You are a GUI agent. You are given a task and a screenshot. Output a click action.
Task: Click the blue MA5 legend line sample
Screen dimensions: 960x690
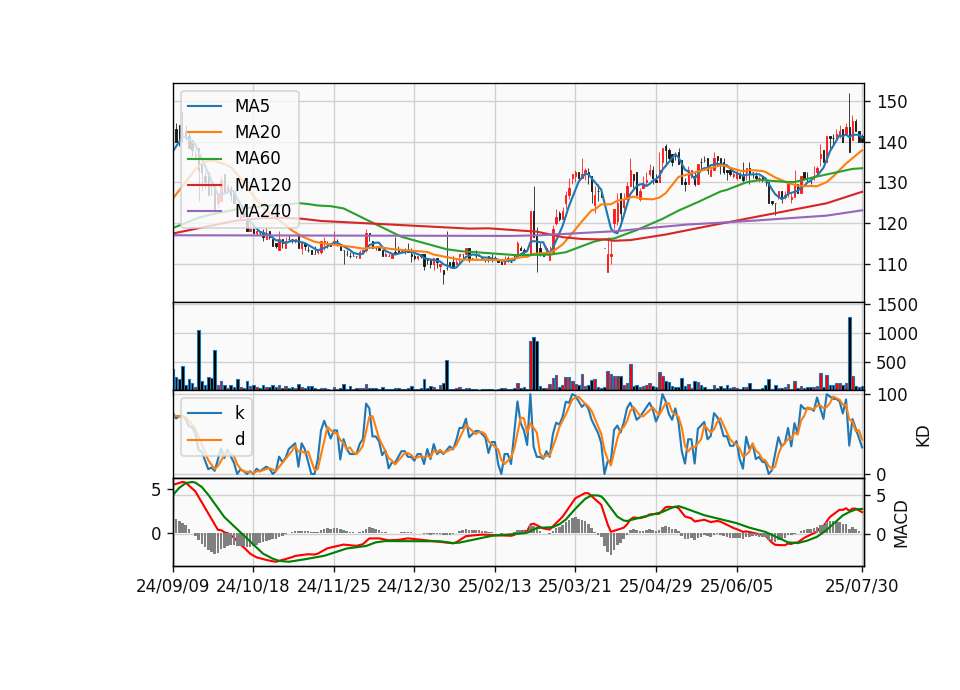[x=204, y=107]
